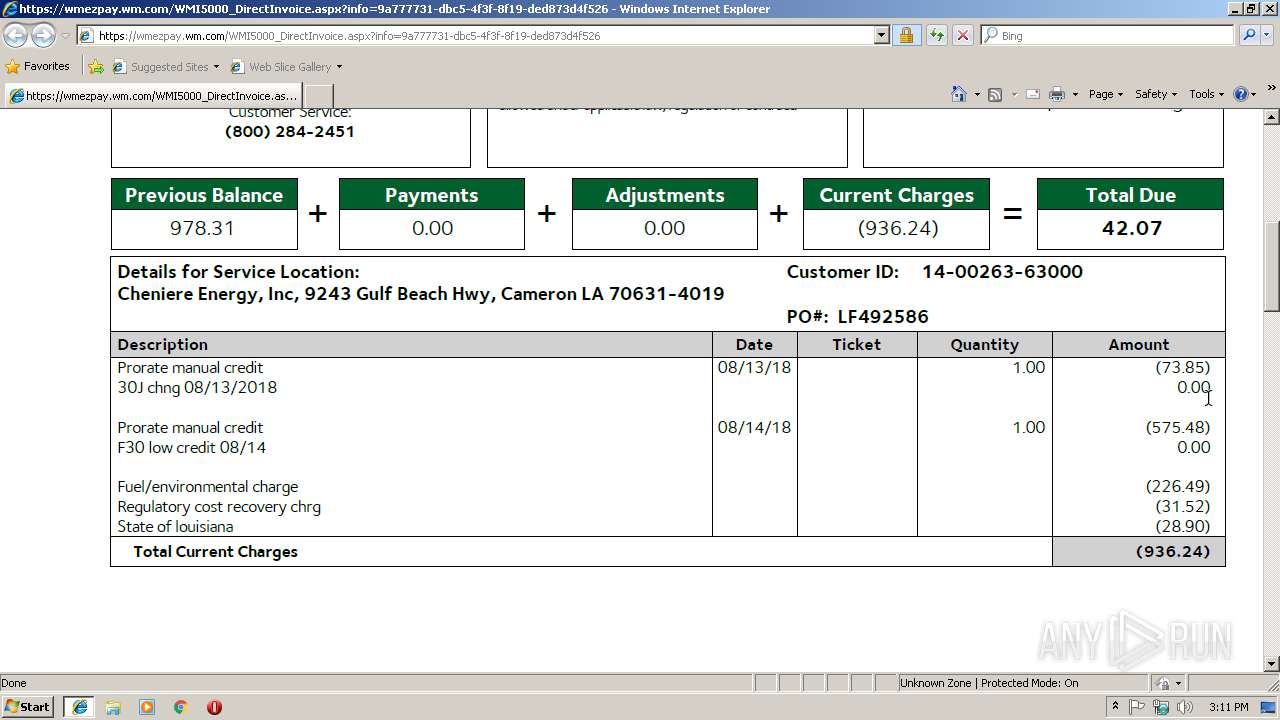Viewport: 1280px width, 720px height.
Task: Refresh the page with green arrows icon
Action: 936,35
